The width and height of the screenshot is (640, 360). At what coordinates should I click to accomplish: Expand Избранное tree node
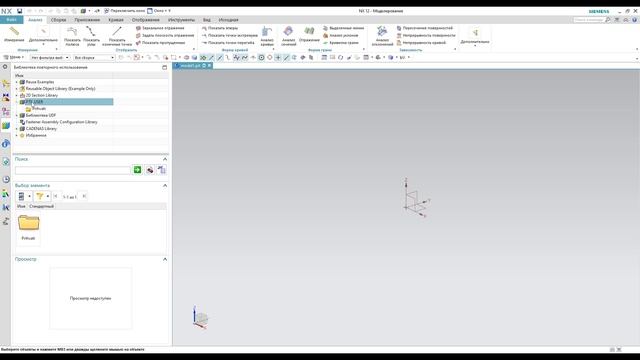pos(17,135)
